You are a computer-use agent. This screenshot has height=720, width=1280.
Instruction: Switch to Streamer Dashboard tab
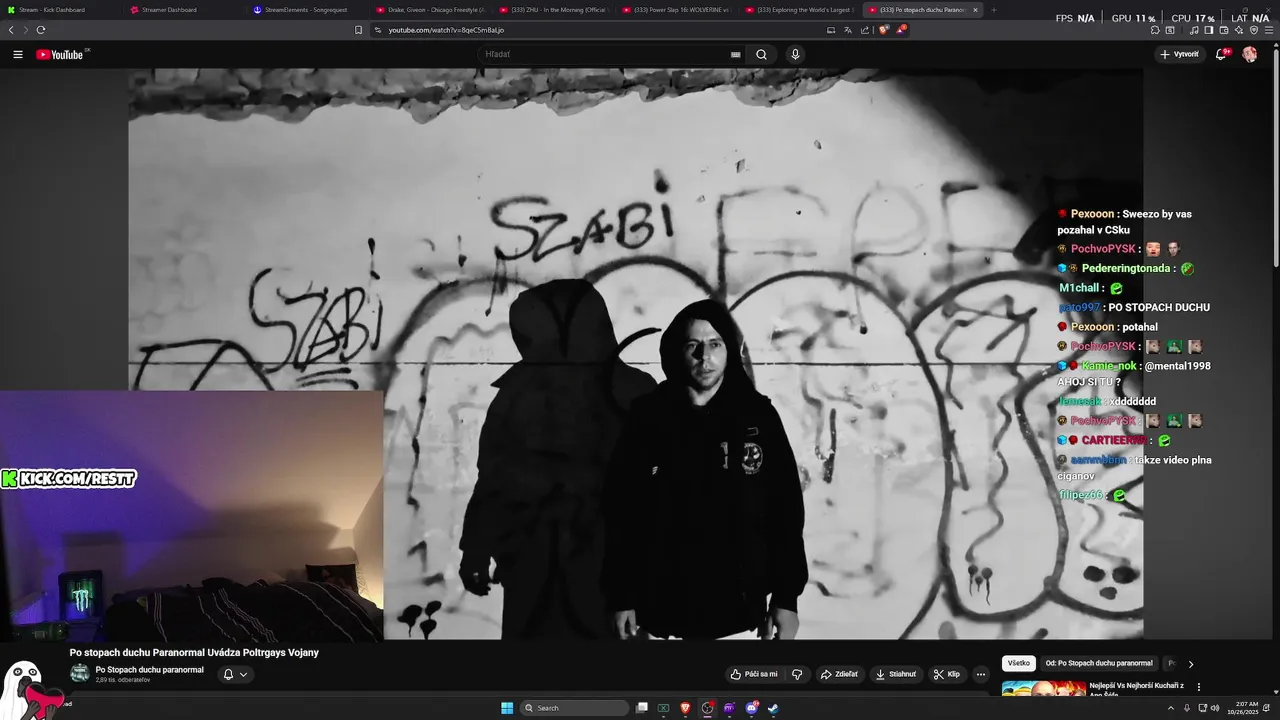(x=185, y=10)
